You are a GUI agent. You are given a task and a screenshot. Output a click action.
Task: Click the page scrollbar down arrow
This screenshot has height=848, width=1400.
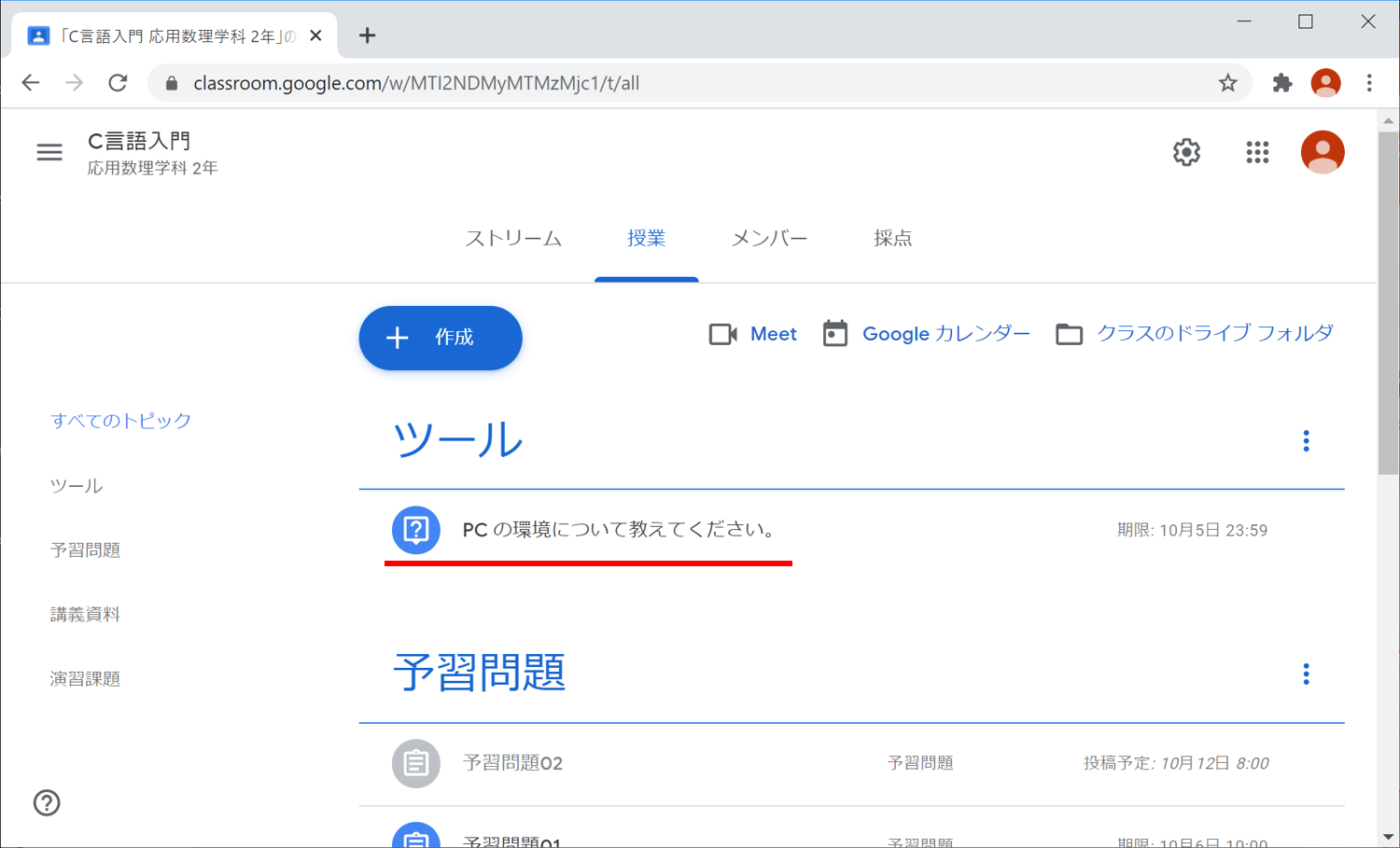point(1388,837)
